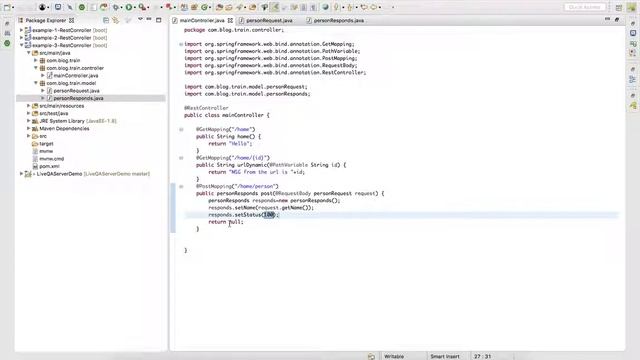This screenshot has width=640, height=360.
Task: Select pom.xml in Package Explorer
Action: tap(49, 166)
